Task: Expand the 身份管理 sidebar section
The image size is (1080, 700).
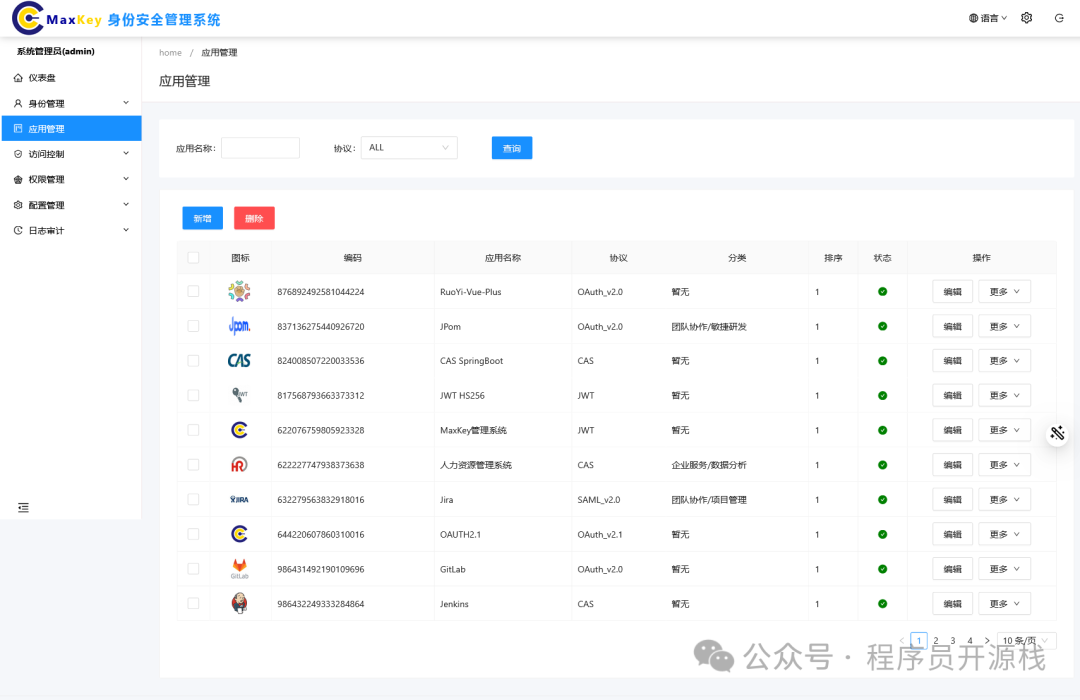Action: coord(60,102)
